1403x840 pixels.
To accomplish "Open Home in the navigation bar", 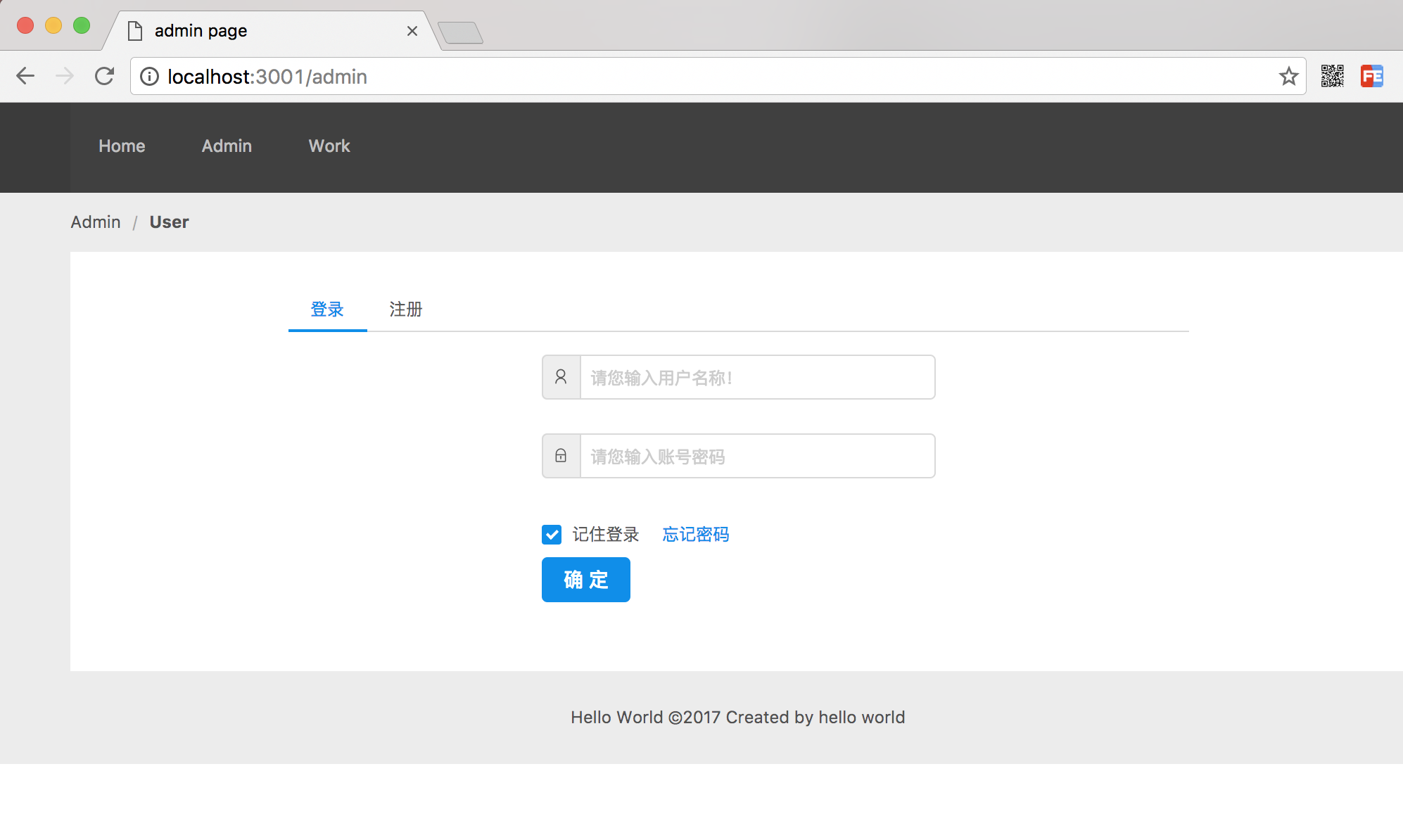I will (122, 146).
